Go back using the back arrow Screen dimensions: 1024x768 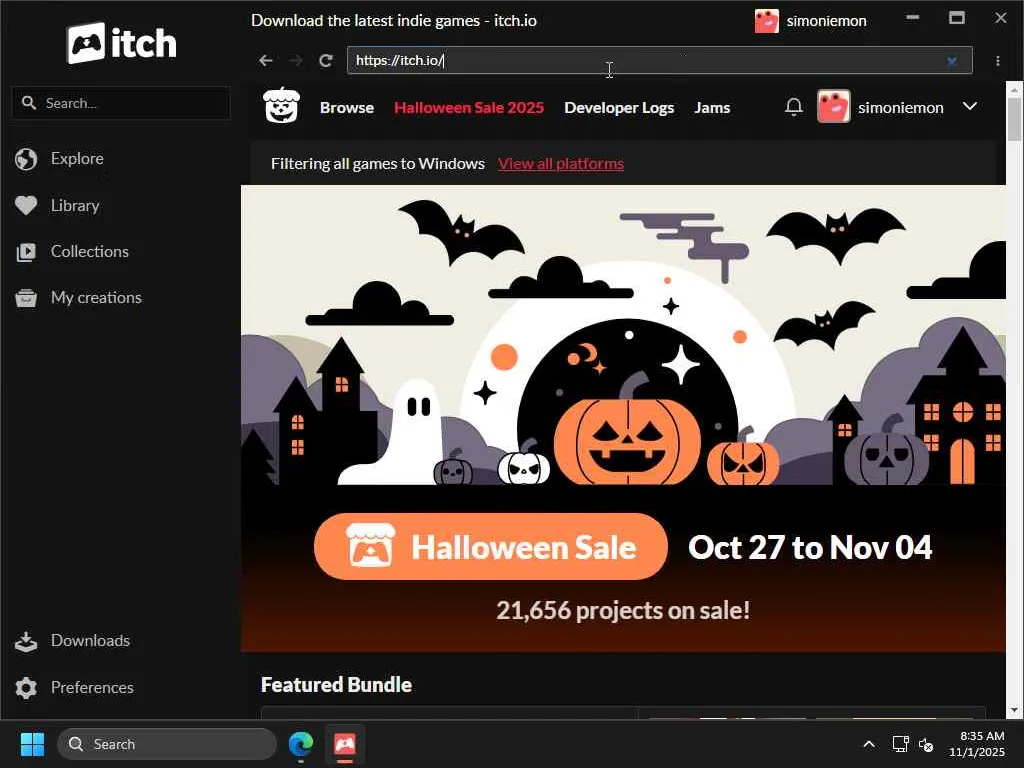click(265, 61)
